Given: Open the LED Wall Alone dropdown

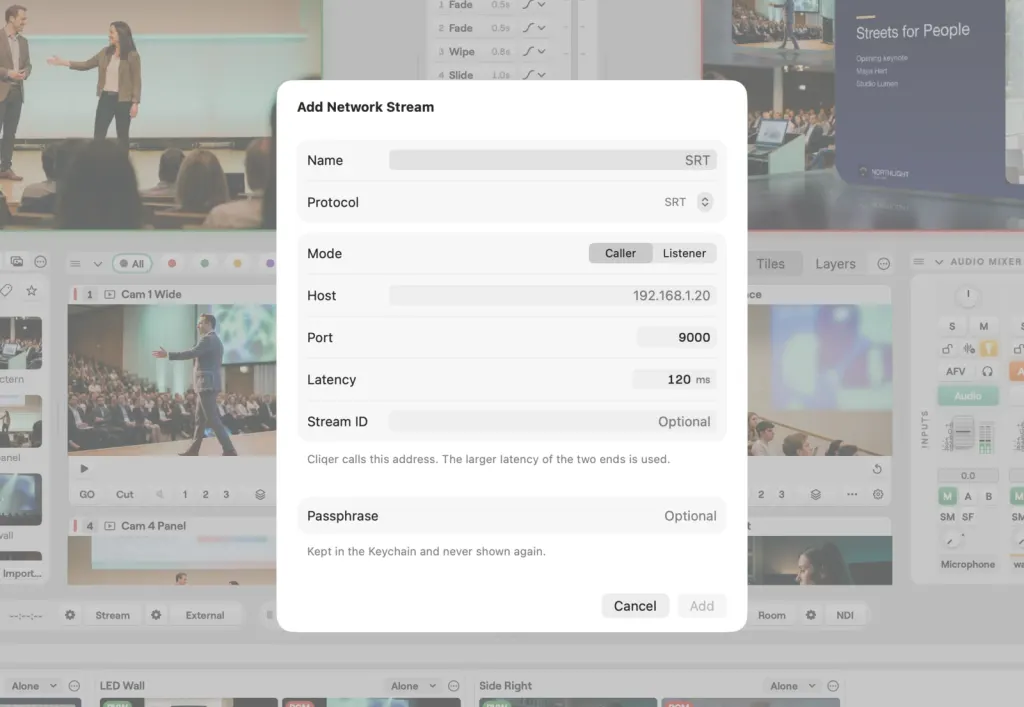Looking at the screenshot, I should [x=413, y=685].
